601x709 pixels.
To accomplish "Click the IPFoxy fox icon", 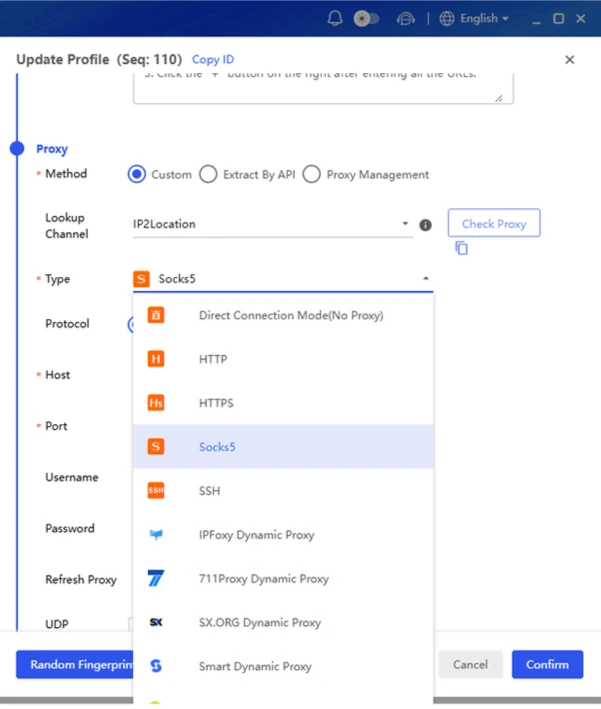I will pyautogui.click(x=156, y=535).
